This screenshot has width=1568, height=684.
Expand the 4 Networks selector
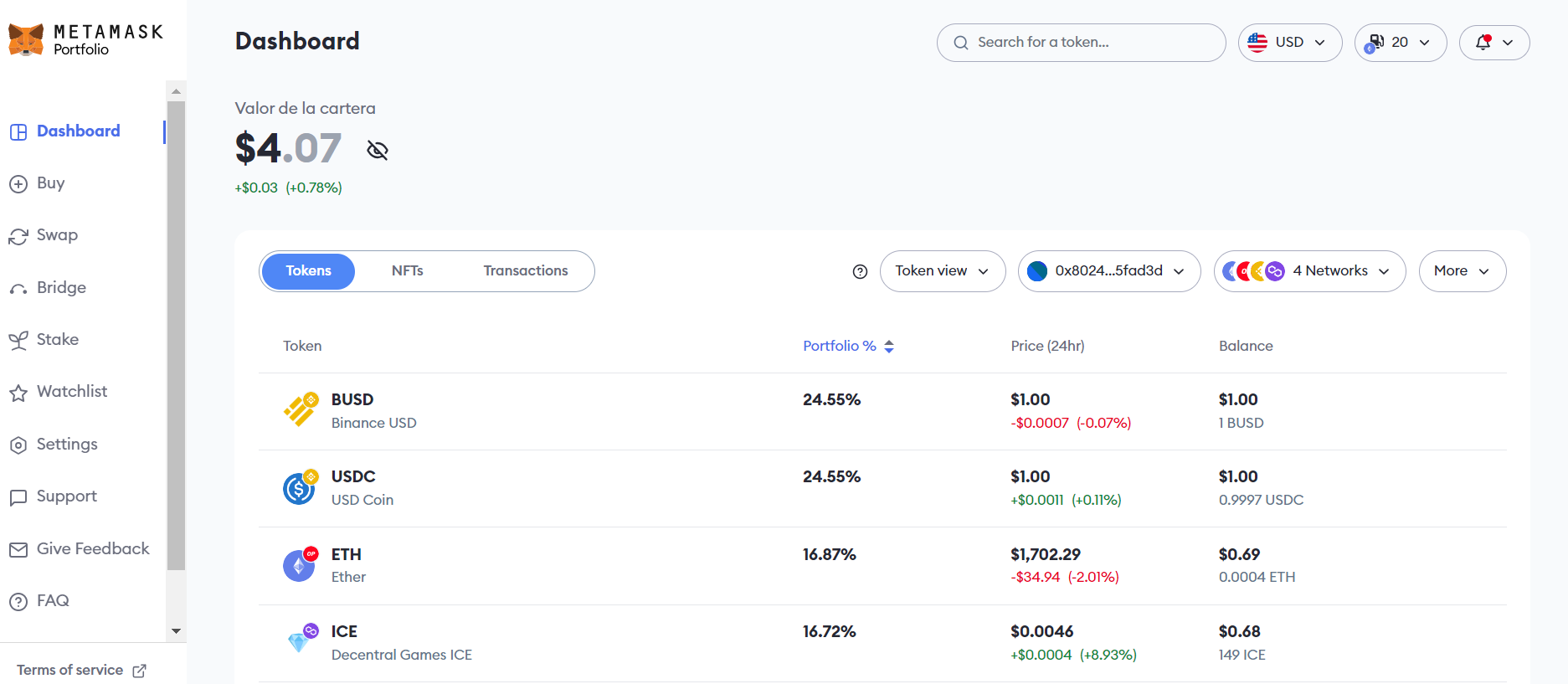tap(1310, 271)
